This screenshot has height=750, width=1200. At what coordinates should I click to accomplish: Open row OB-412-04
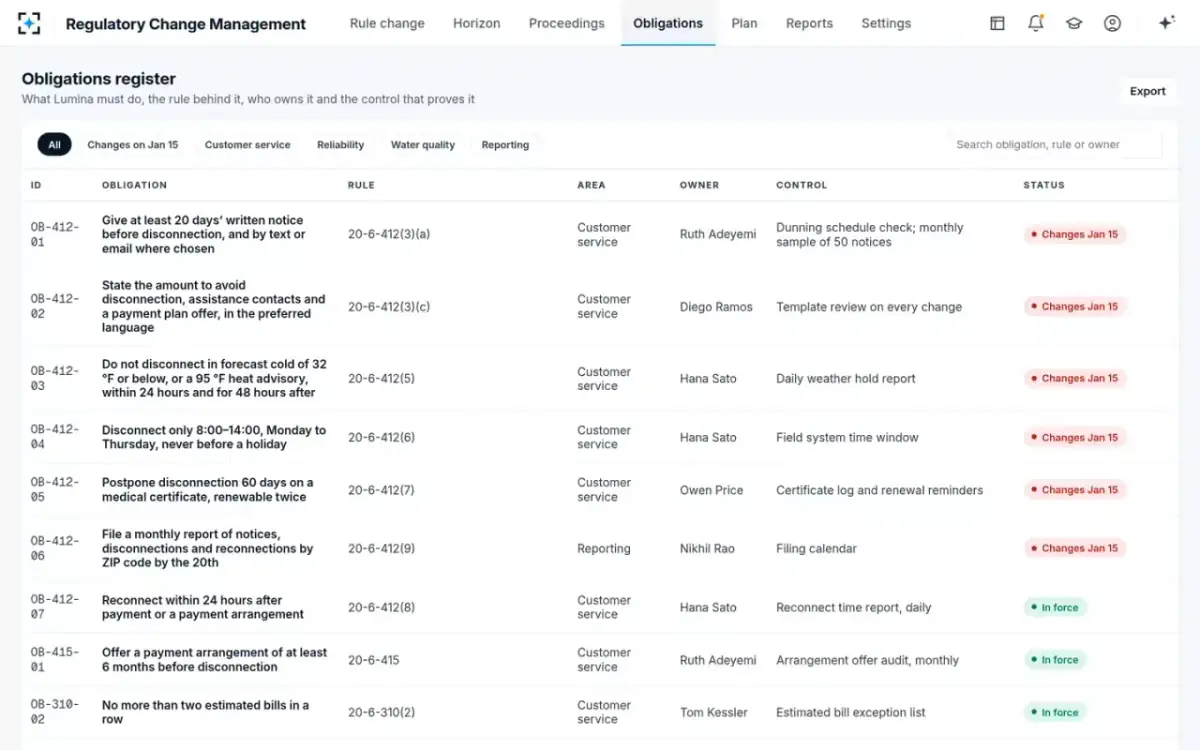pyautogui.click(x=600, y=437)
